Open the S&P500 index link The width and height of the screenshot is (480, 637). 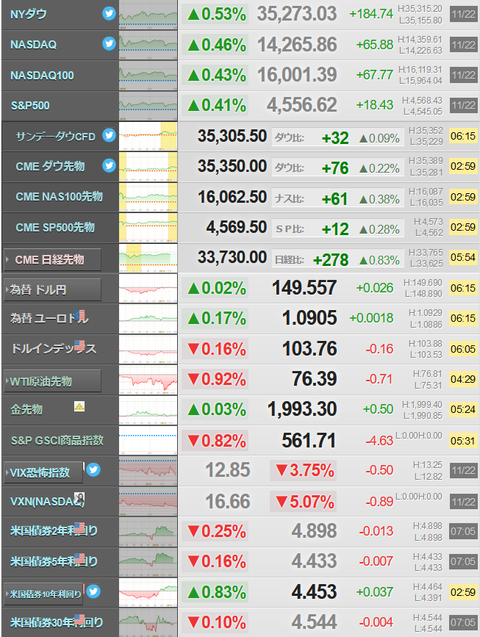[30, 106]
